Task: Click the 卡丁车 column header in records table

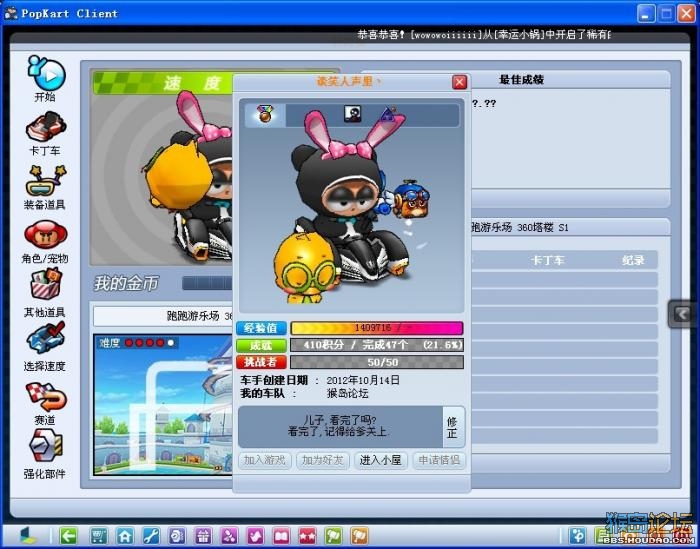Action: (x=547, y=260)
